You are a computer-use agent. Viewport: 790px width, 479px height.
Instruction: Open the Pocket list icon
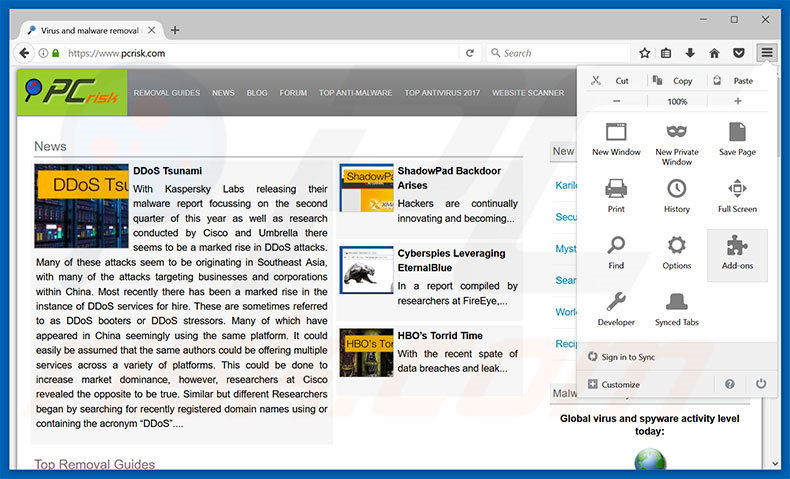pyautogui.click(x=739, y=53)
